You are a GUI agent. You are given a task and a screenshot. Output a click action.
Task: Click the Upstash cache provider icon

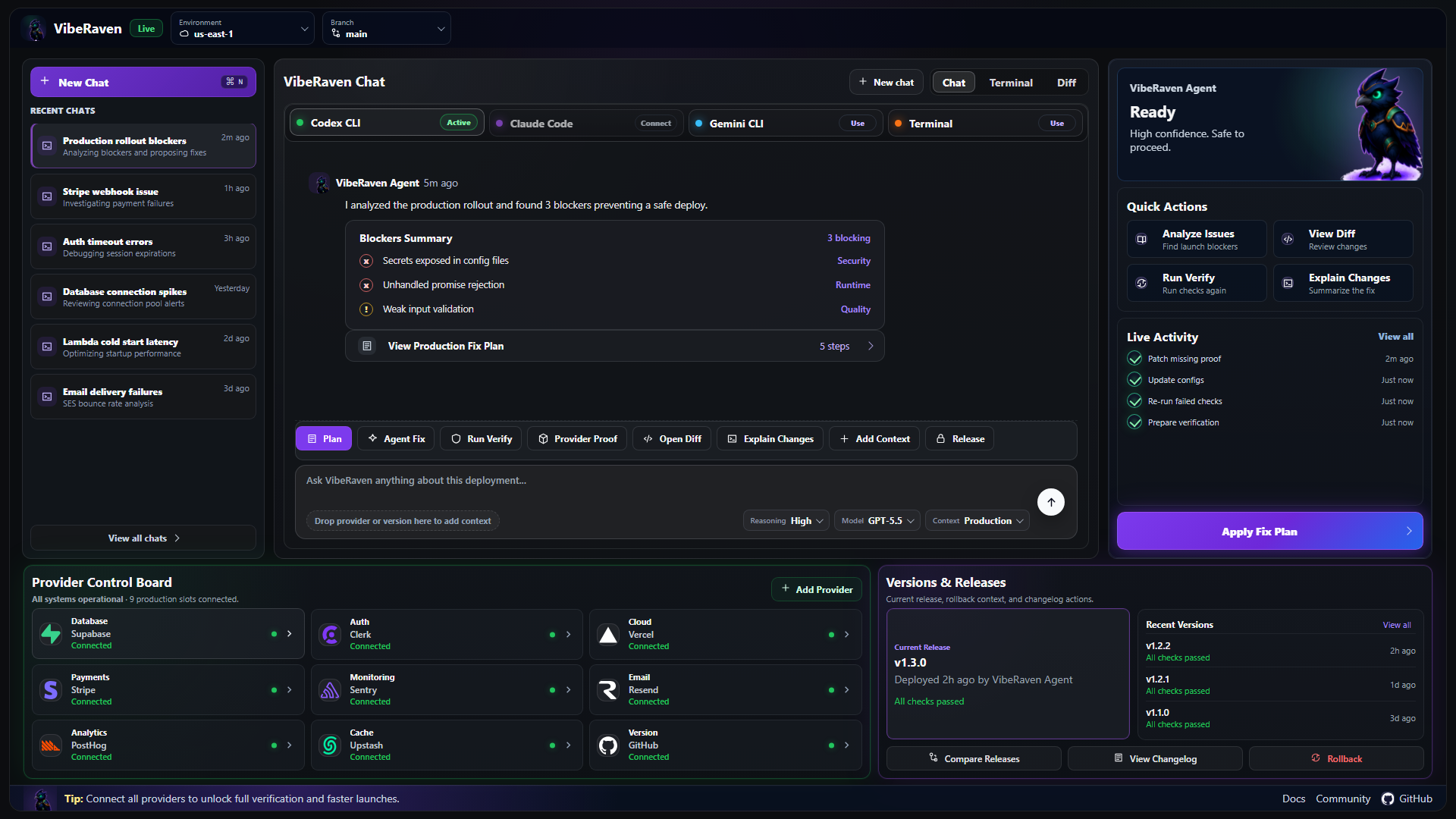click(330, 745)
